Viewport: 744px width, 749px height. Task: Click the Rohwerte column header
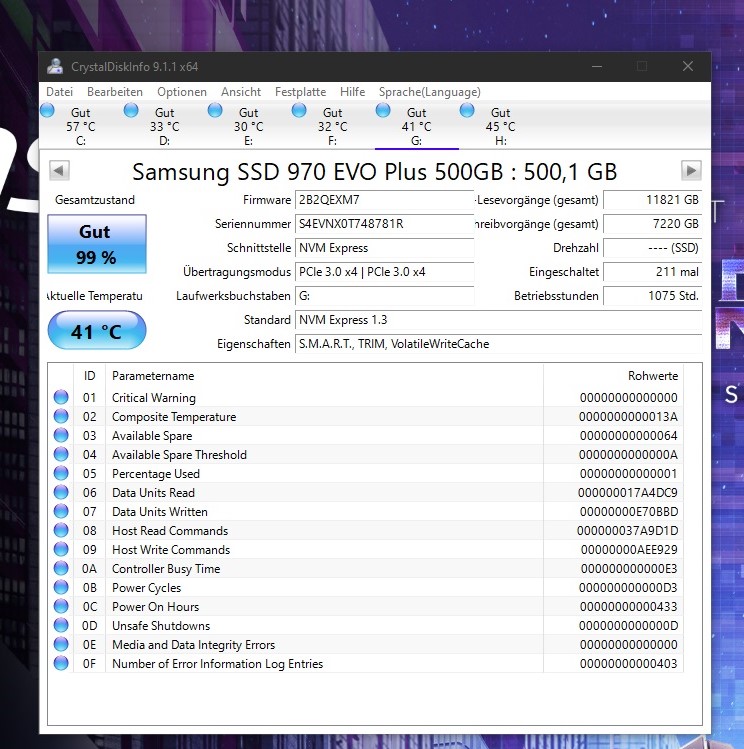tap(613, 376)
